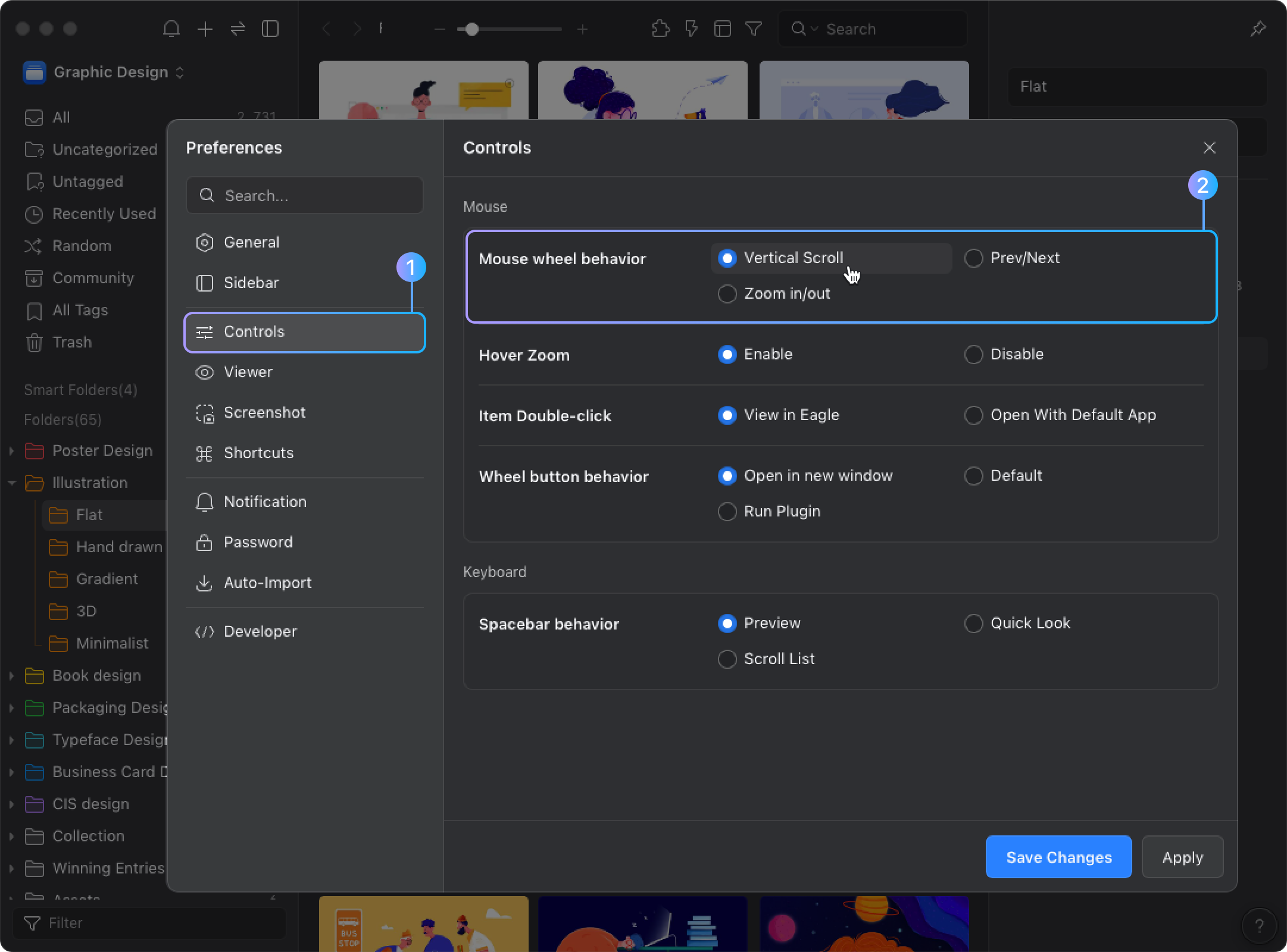Click the Sync/Transfer icon
This screenshot has width=1287, height=952.
pyautogui.click(x=238, y=28)
